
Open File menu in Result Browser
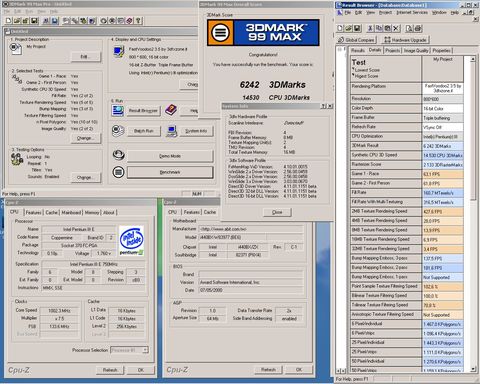348,13
